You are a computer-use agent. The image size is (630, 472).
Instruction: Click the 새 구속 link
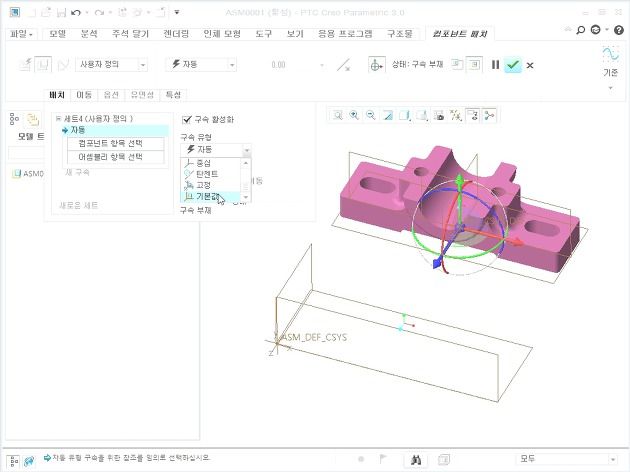pos(77,172)
